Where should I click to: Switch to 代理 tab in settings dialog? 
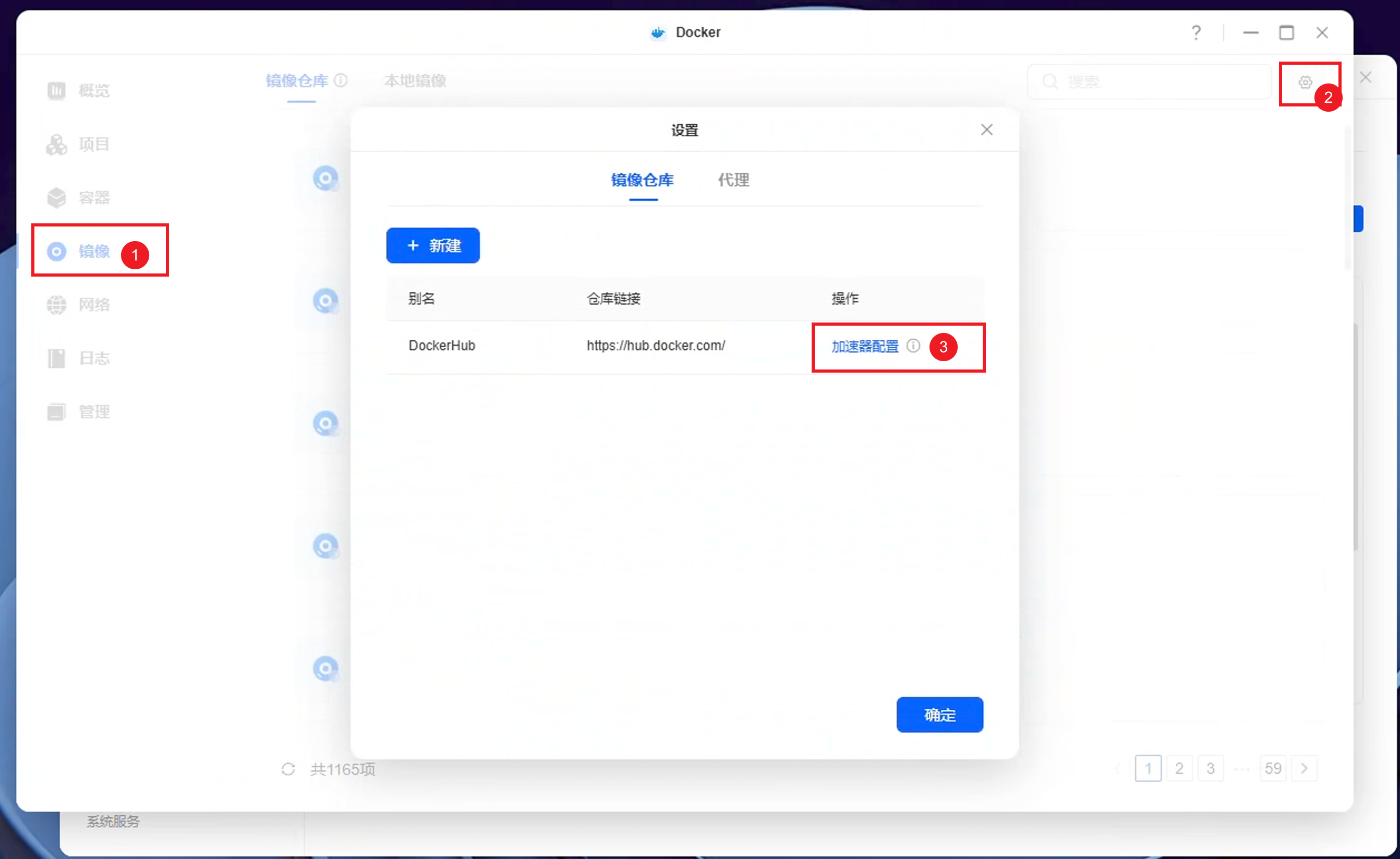[733, 180]
